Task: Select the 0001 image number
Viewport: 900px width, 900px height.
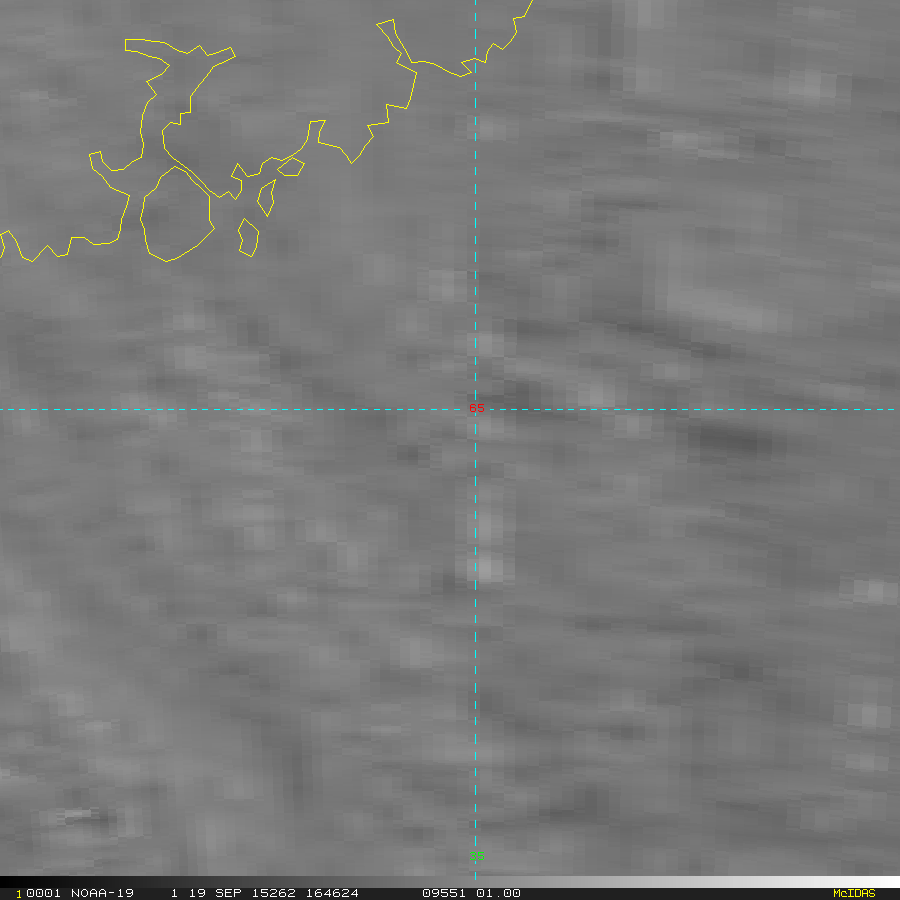Action: 43,893
